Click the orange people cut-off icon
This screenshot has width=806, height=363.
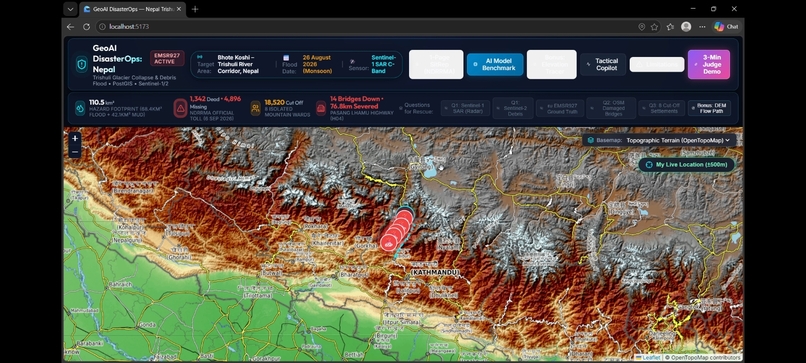[x=255, y=108]
